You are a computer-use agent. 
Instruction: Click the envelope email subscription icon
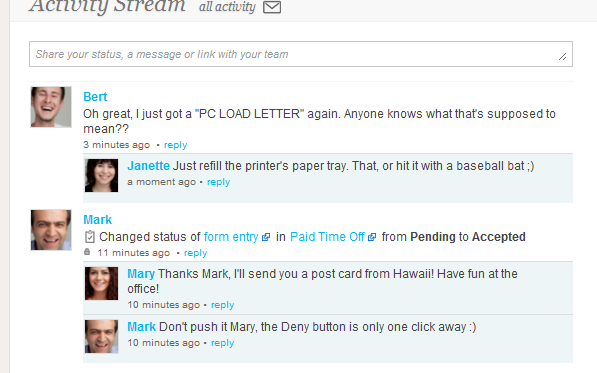pyautogui.click(x=272, y=7)
